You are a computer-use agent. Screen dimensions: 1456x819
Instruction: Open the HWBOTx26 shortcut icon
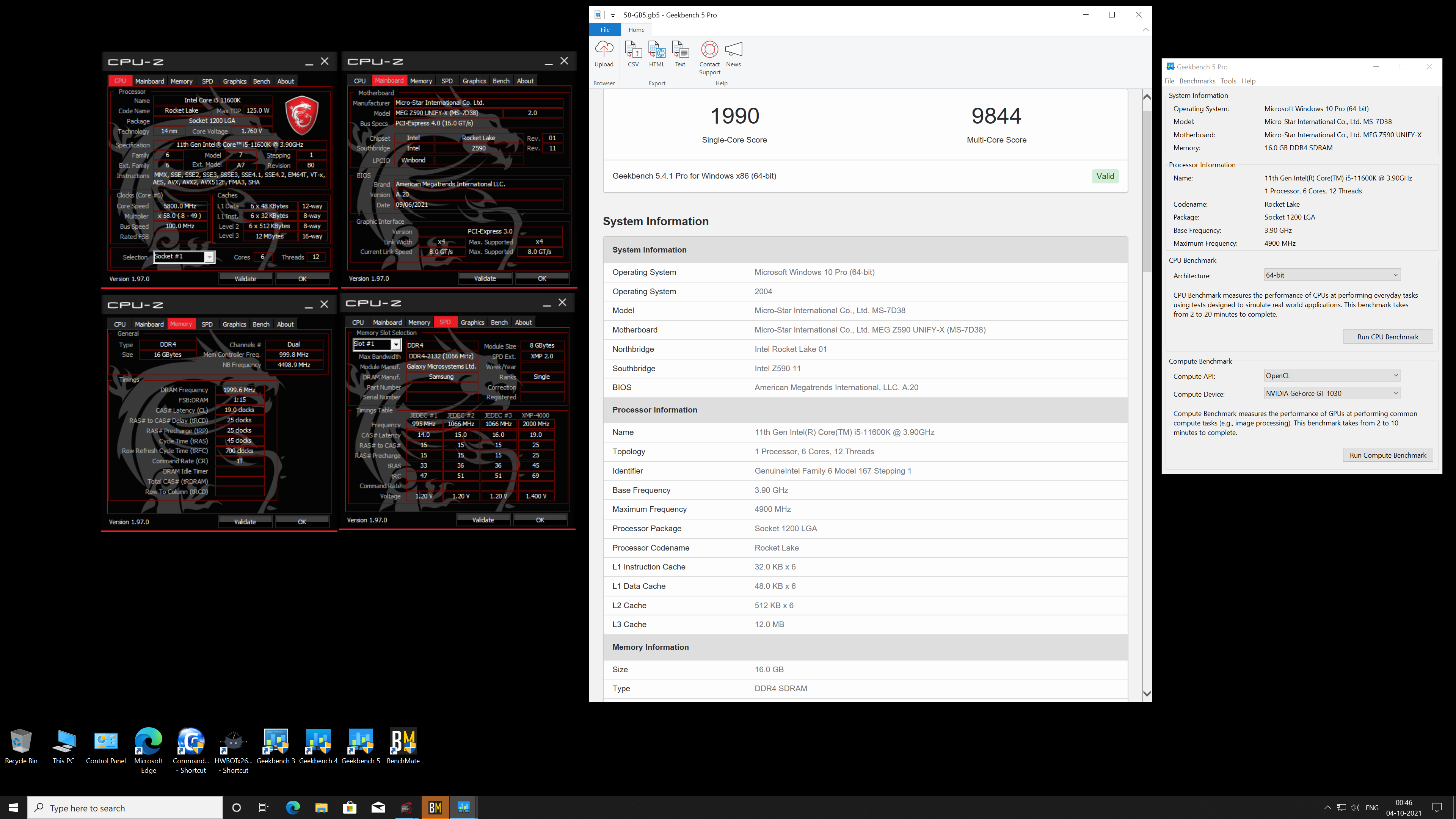[x=233, y=751]
